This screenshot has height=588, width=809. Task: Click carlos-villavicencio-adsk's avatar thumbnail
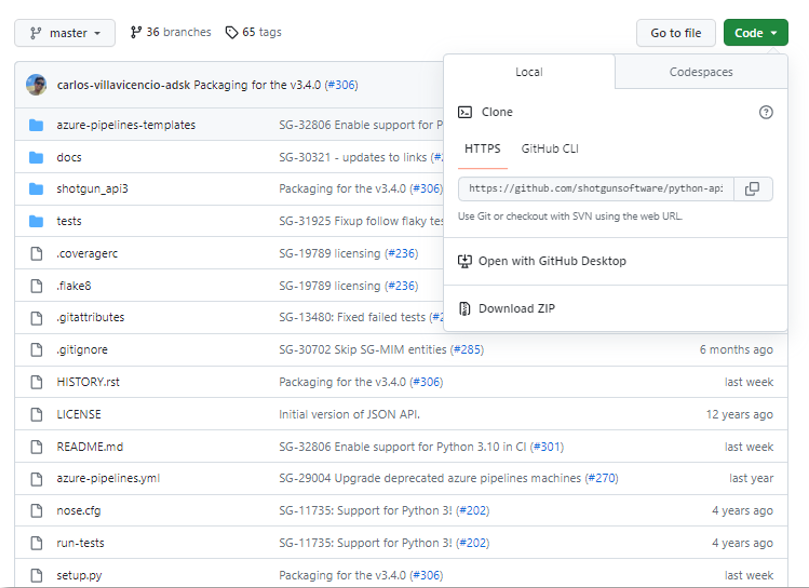point(37,85)
